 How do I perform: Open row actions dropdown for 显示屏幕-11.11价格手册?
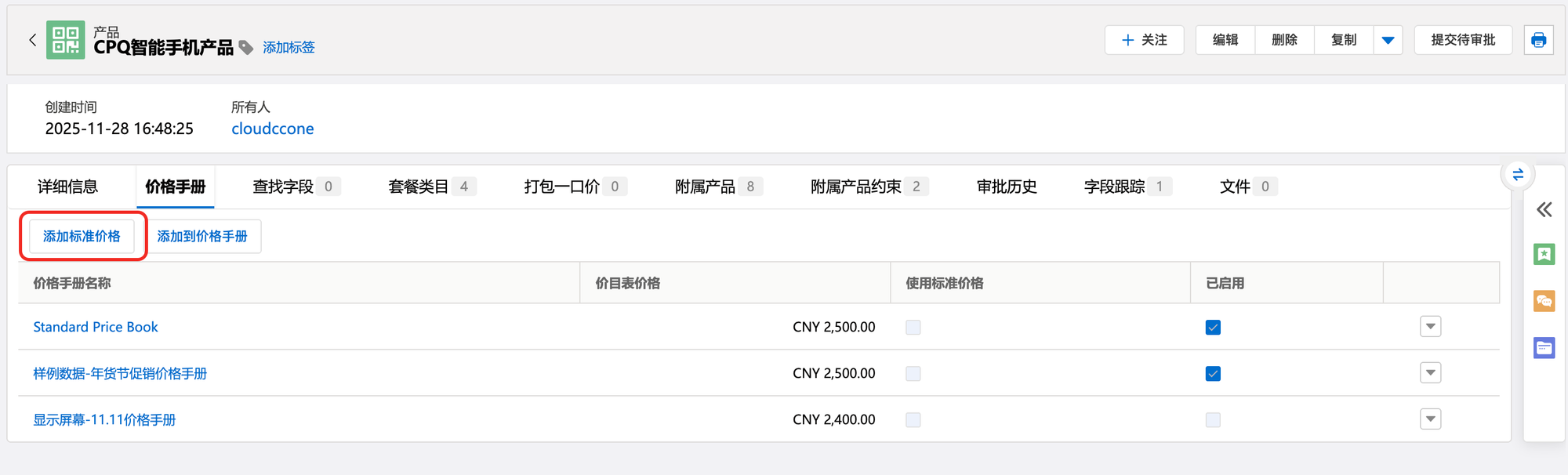(1430, 419)
